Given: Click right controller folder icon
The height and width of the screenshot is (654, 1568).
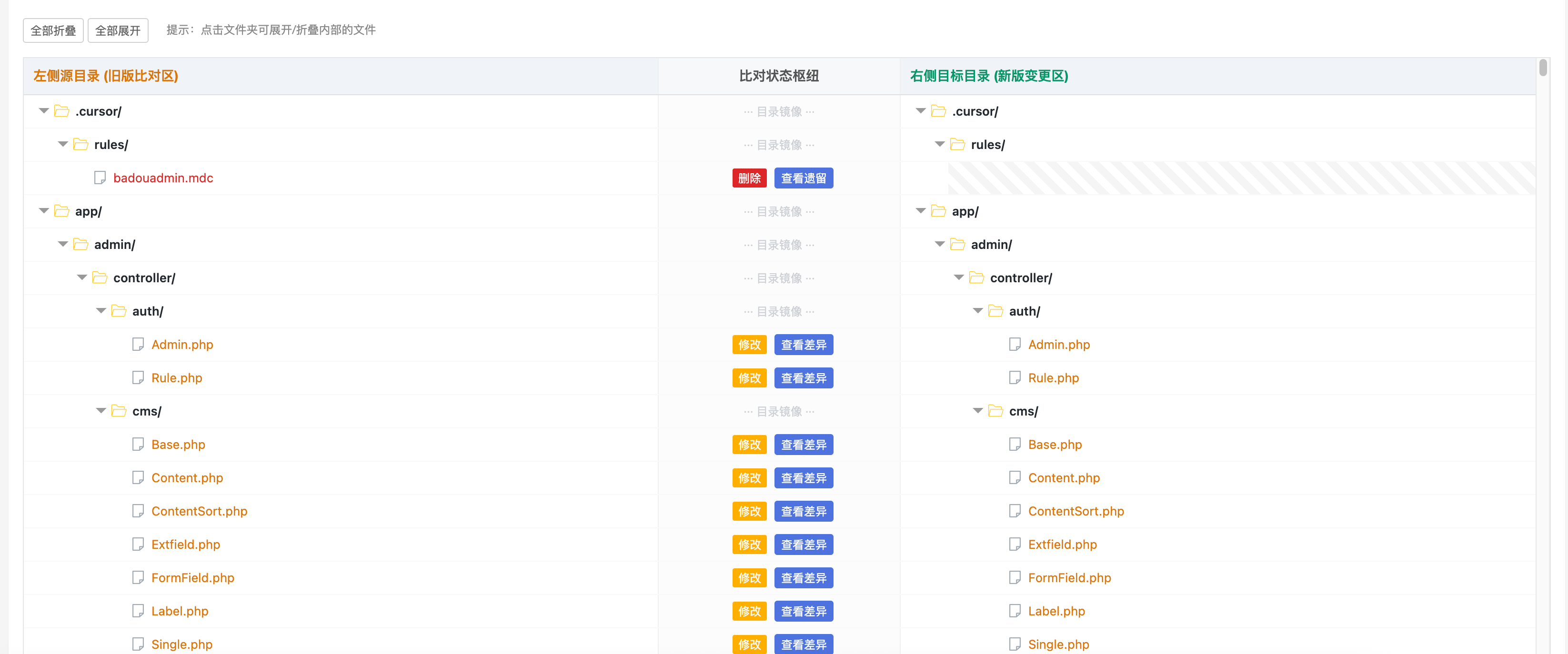Looking at the screenshot, I should coord(976,278).
